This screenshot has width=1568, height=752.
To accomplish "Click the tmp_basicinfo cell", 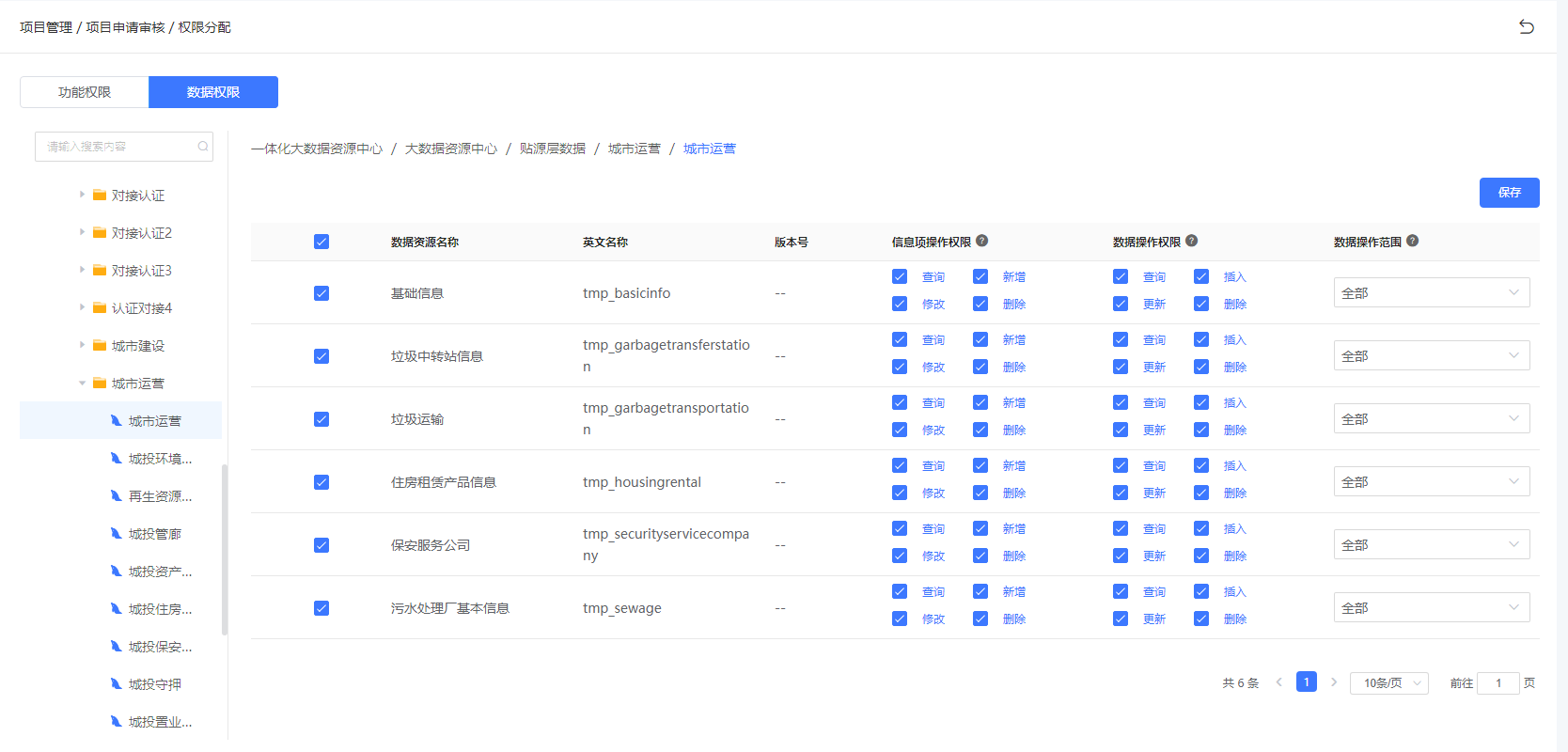I will pos(627,293).
